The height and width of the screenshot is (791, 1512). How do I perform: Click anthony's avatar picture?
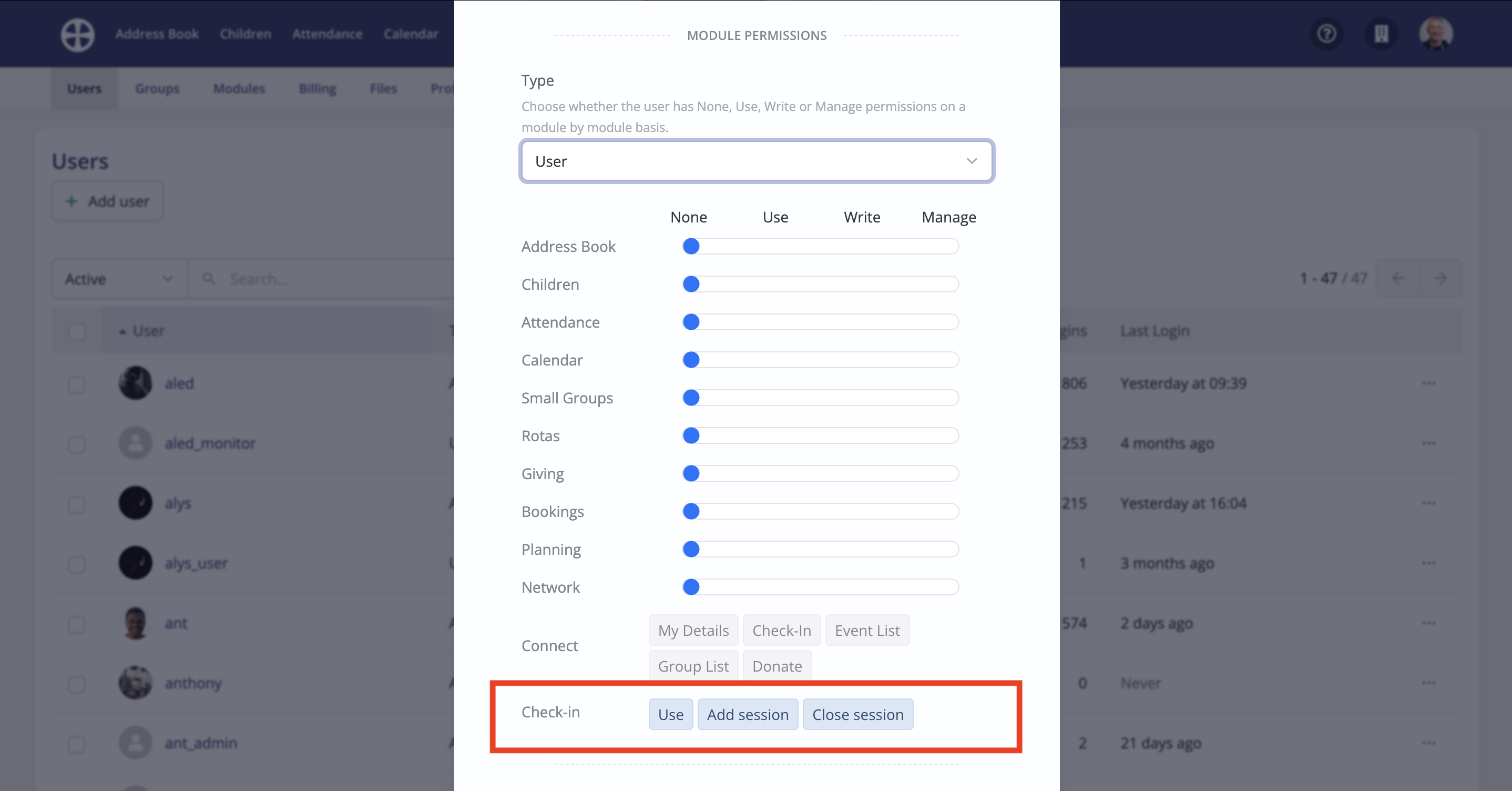[x=136, y=683]
